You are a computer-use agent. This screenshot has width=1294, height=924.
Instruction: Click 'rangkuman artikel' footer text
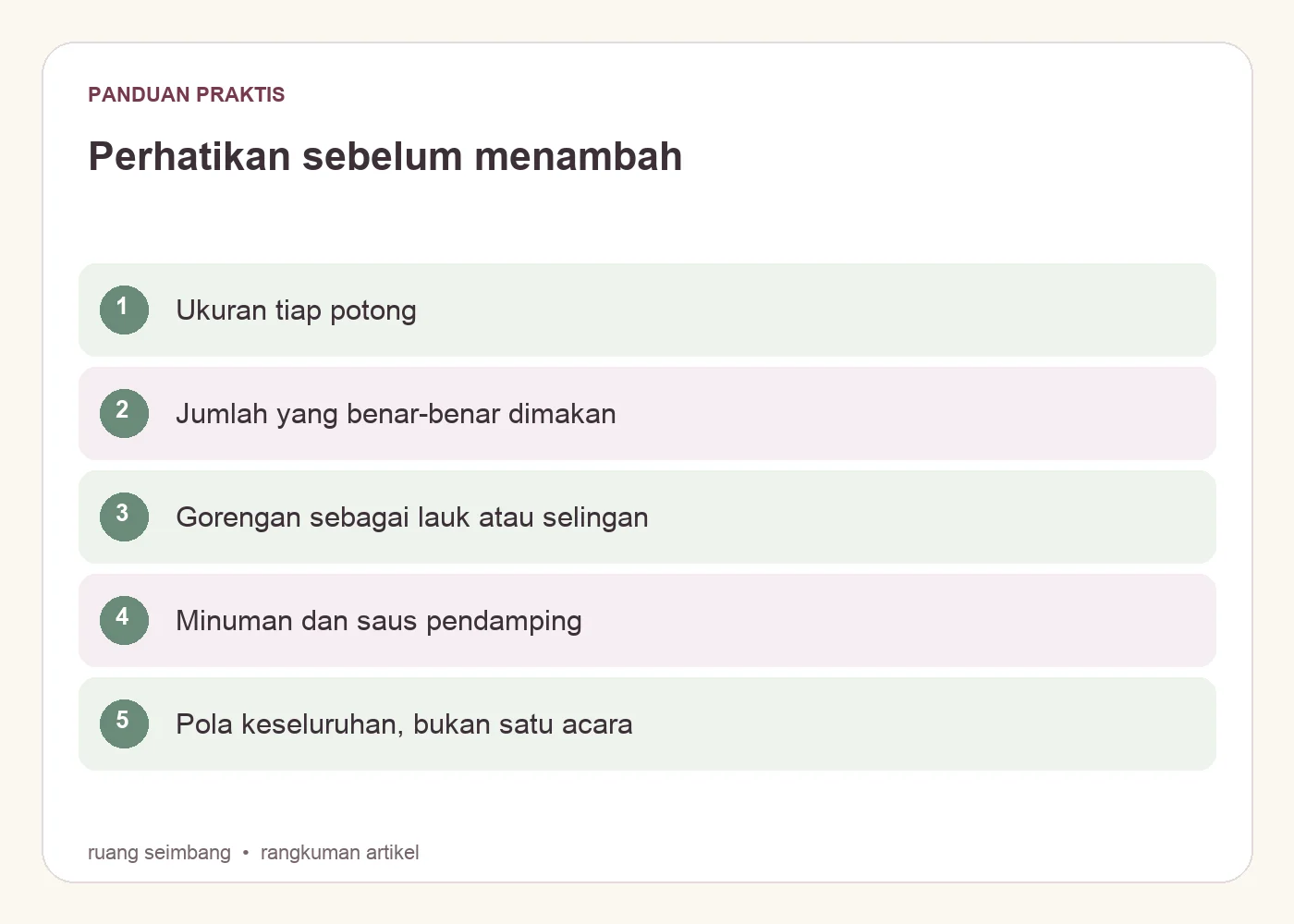[339, 852]
